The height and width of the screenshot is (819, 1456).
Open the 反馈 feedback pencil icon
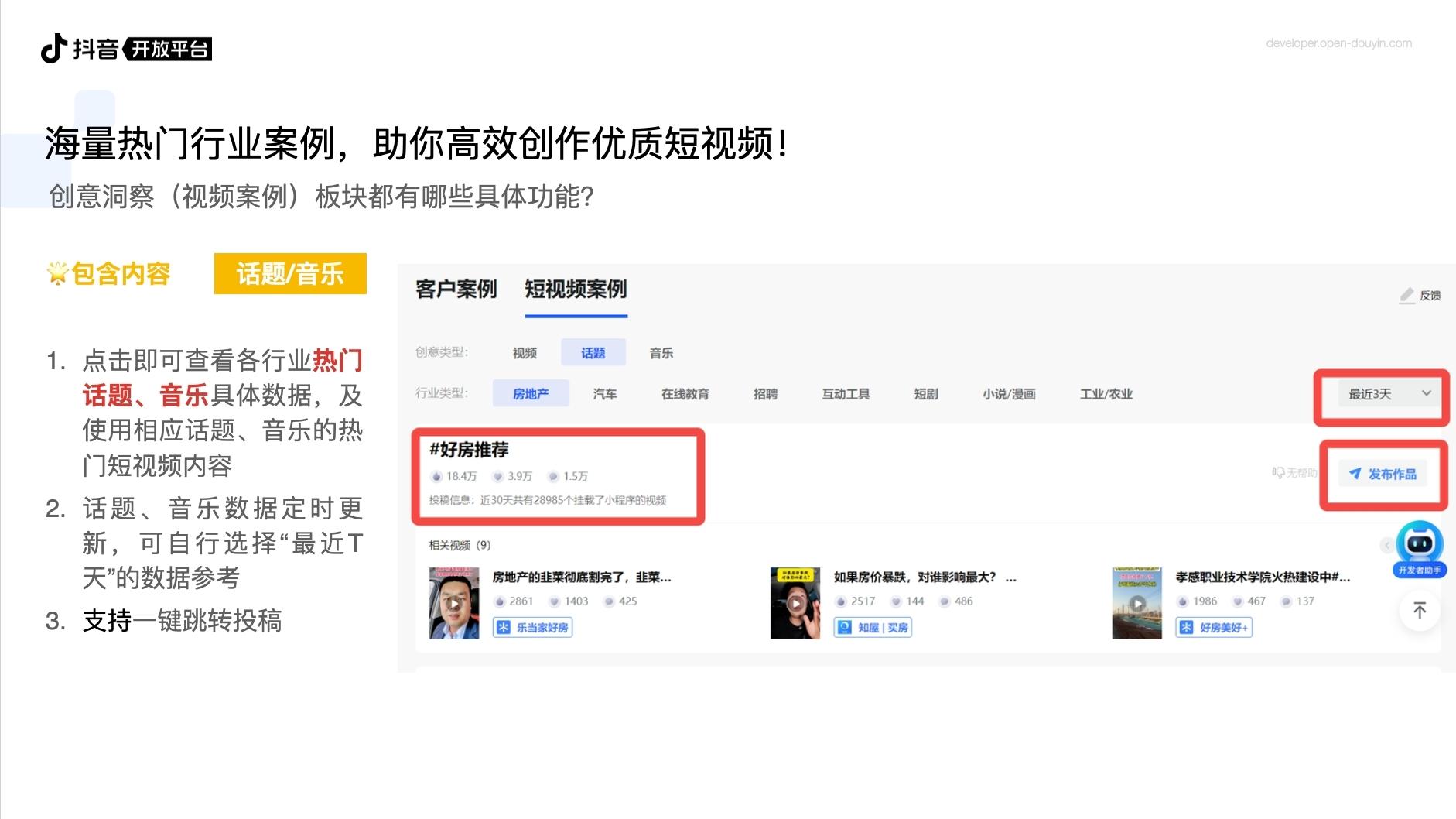[1407, 295]
